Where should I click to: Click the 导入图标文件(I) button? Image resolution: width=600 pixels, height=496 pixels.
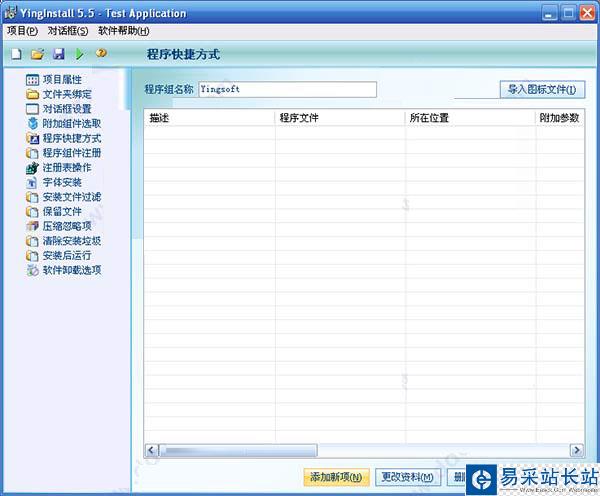[542, 90]
